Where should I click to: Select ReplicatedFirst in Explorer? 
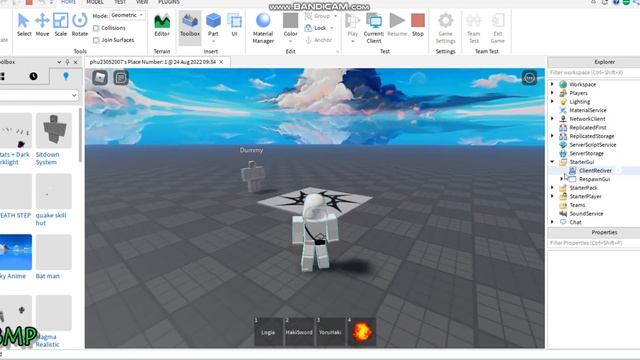point(588,127)
